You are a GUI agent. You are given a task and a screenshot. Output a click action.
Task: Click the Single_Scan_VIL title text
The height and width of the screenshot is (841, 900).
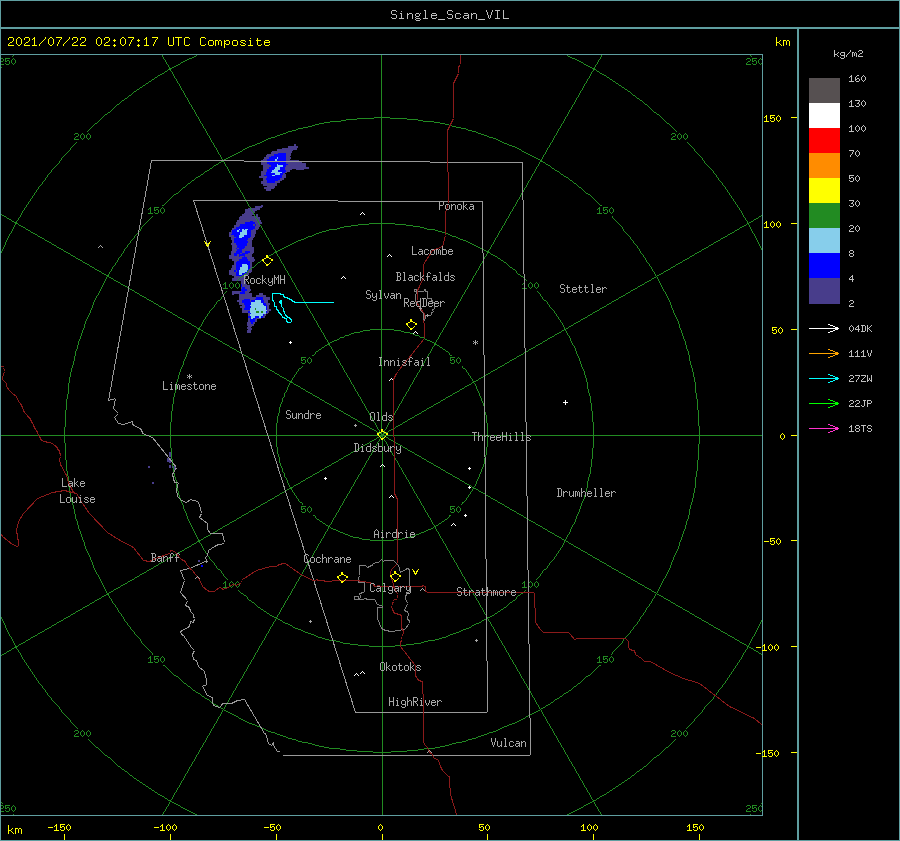(449, 15)
